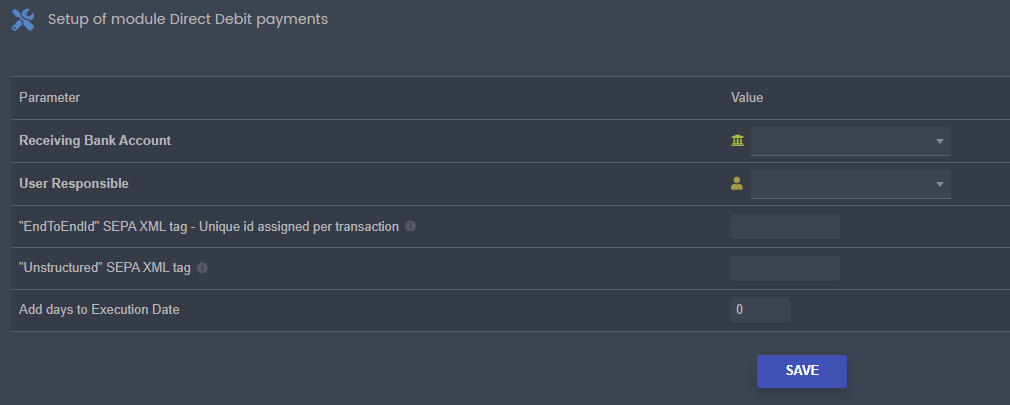This screenshot has width=1010, height=405.
Task: Focus the EndToEndId SEPA XML tag field
Action: [x=785, y=226]
